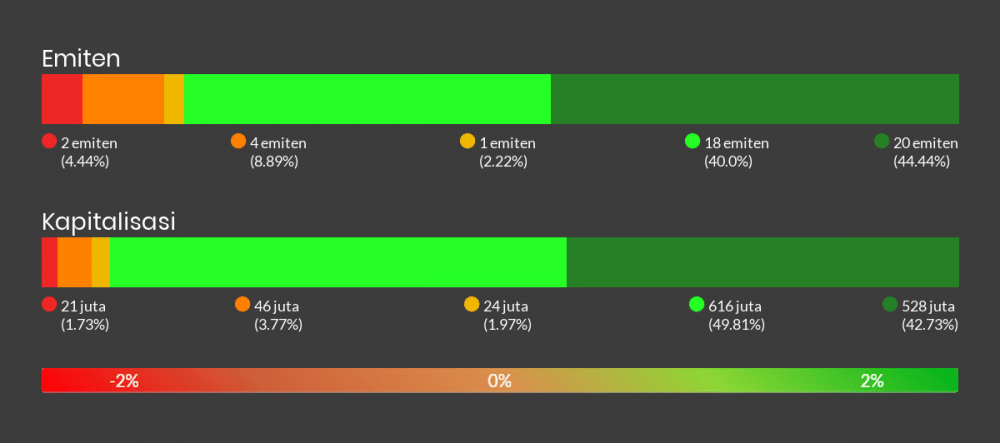This screenshot has height=443, width=1000.
Task: Click the red dot beside 2 emiten
Action: point(49,141)
